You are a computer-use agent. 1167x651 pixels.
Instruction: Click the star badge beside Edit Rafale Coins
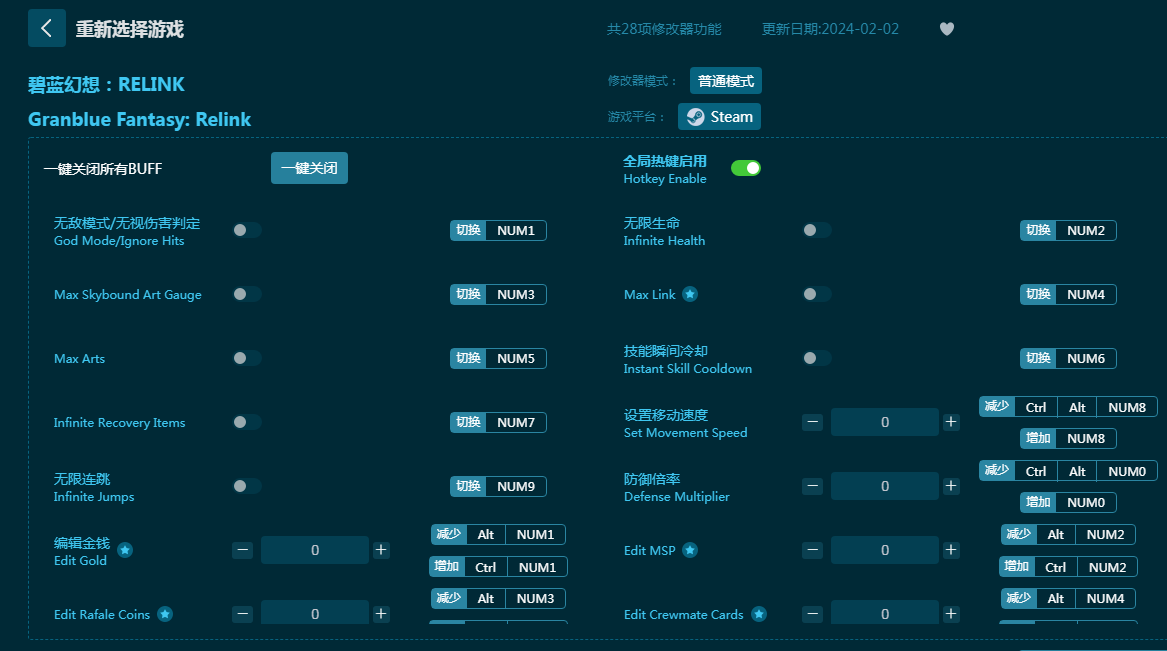[165, 614]
